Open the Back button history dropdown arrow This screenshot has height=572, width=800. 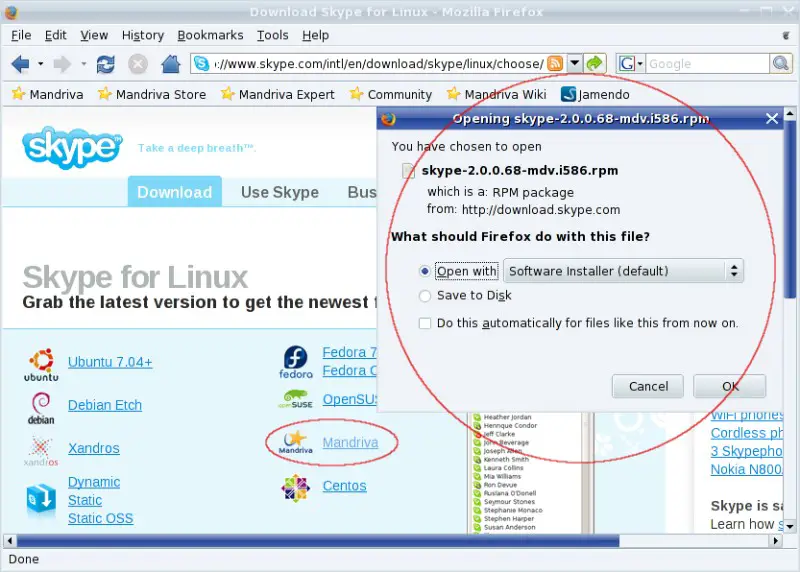click(x=40, y=64)
